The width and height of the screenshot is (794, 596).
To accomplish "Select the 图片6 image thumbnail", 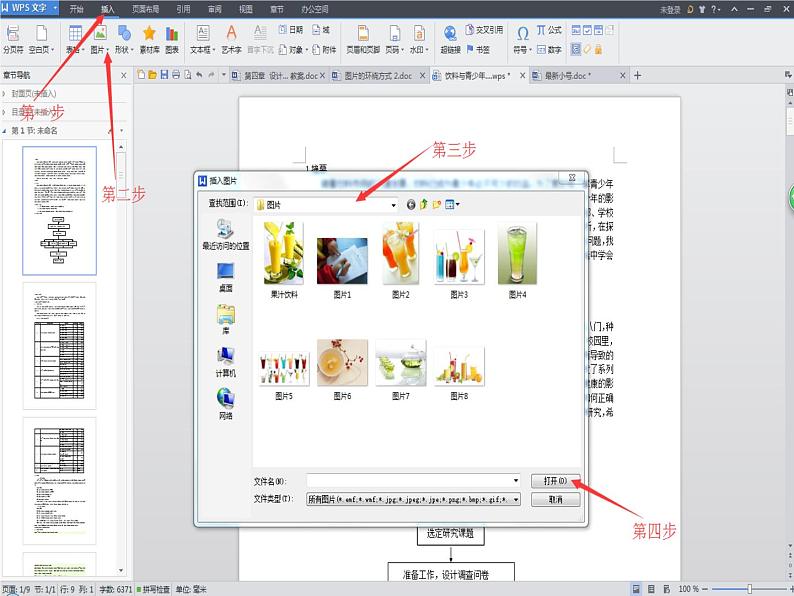I will (342, 363).
